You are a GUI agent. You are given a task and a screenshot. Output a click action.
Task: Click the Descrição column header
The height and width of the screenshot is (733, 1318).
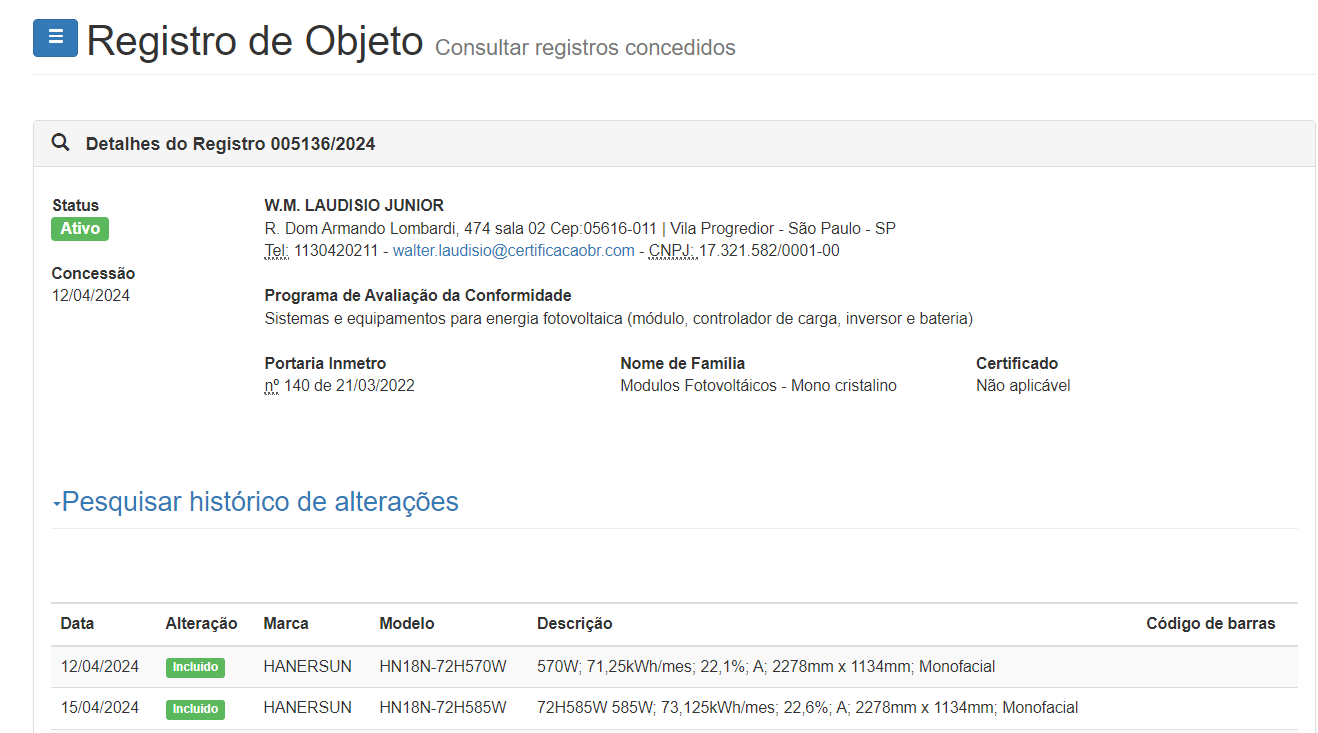pyautogui.click(x=574, y=623)
